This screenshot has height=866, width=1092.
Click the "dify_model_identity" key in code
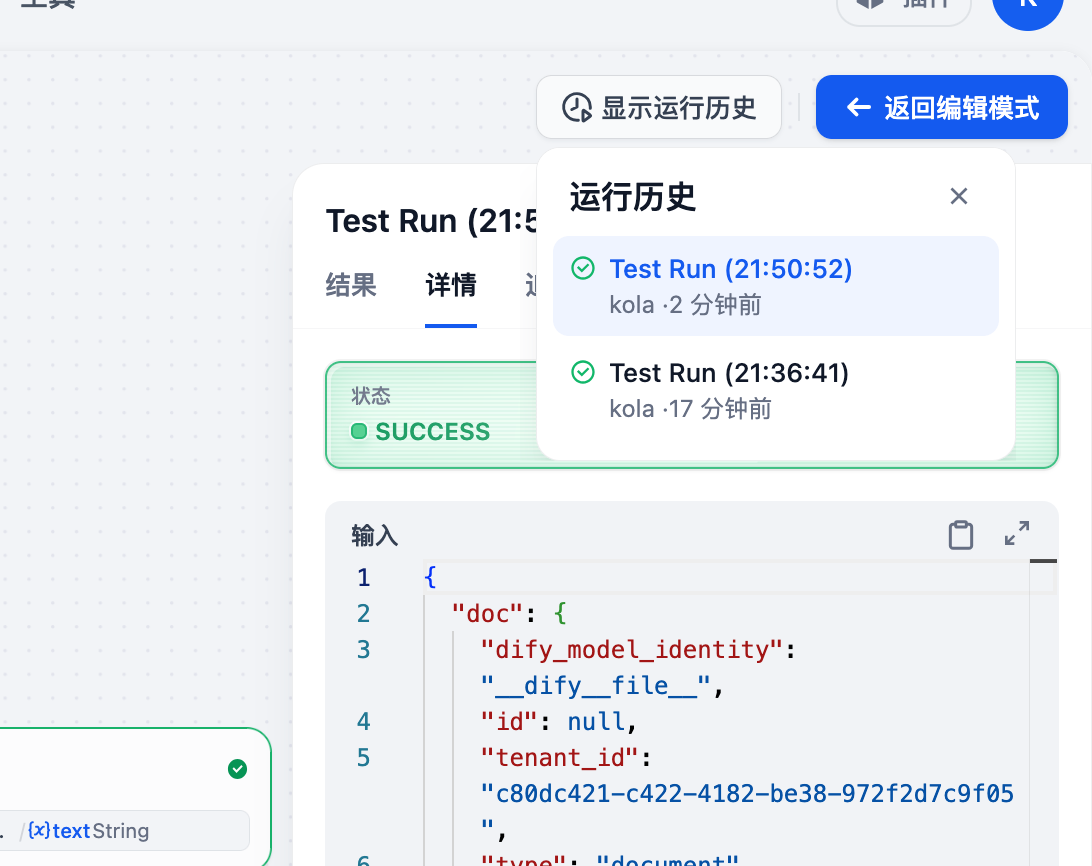pos(632,650)
